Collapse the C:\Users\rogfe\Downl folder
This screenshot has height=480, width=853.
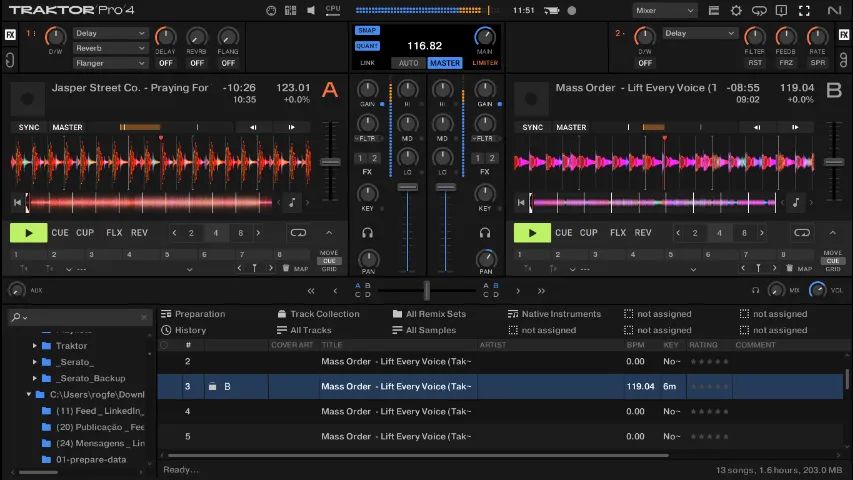tap(28, 394)
